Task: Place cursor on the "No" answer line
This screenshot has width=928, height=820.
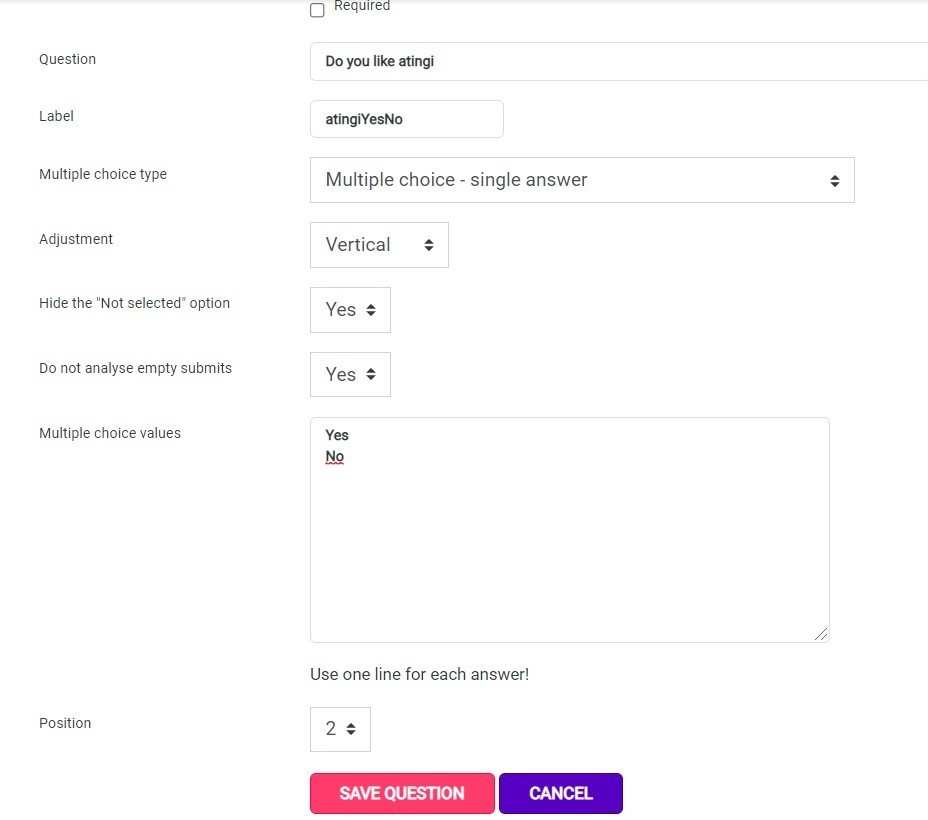Action: [334, 457]
